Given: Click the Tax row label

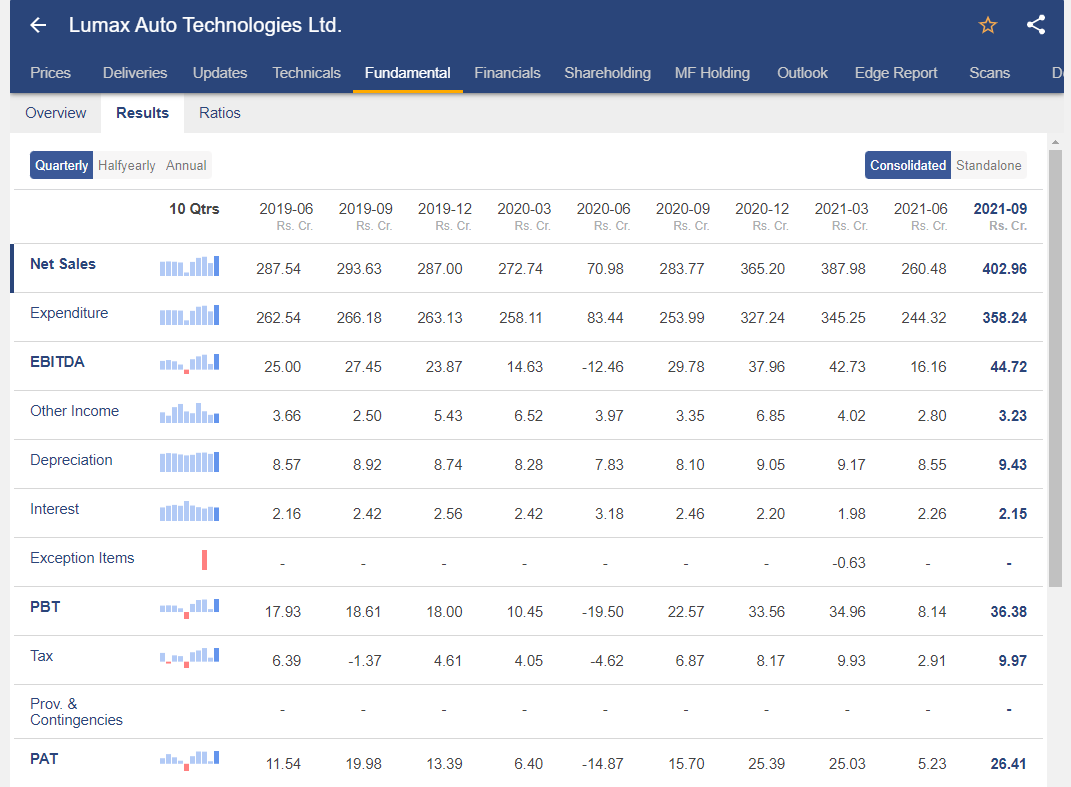Looking at the screenshot, I should 42,656.
